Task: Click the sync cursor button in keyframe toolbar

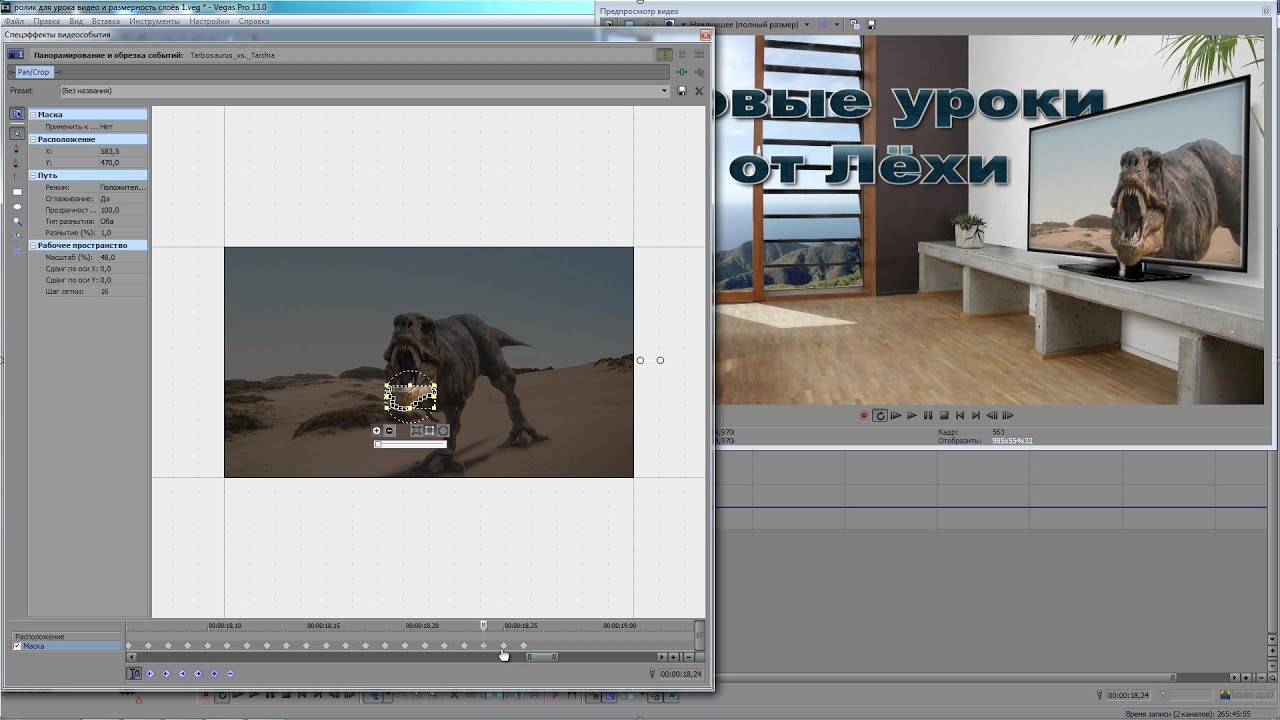Action: (x=134, y=673)
